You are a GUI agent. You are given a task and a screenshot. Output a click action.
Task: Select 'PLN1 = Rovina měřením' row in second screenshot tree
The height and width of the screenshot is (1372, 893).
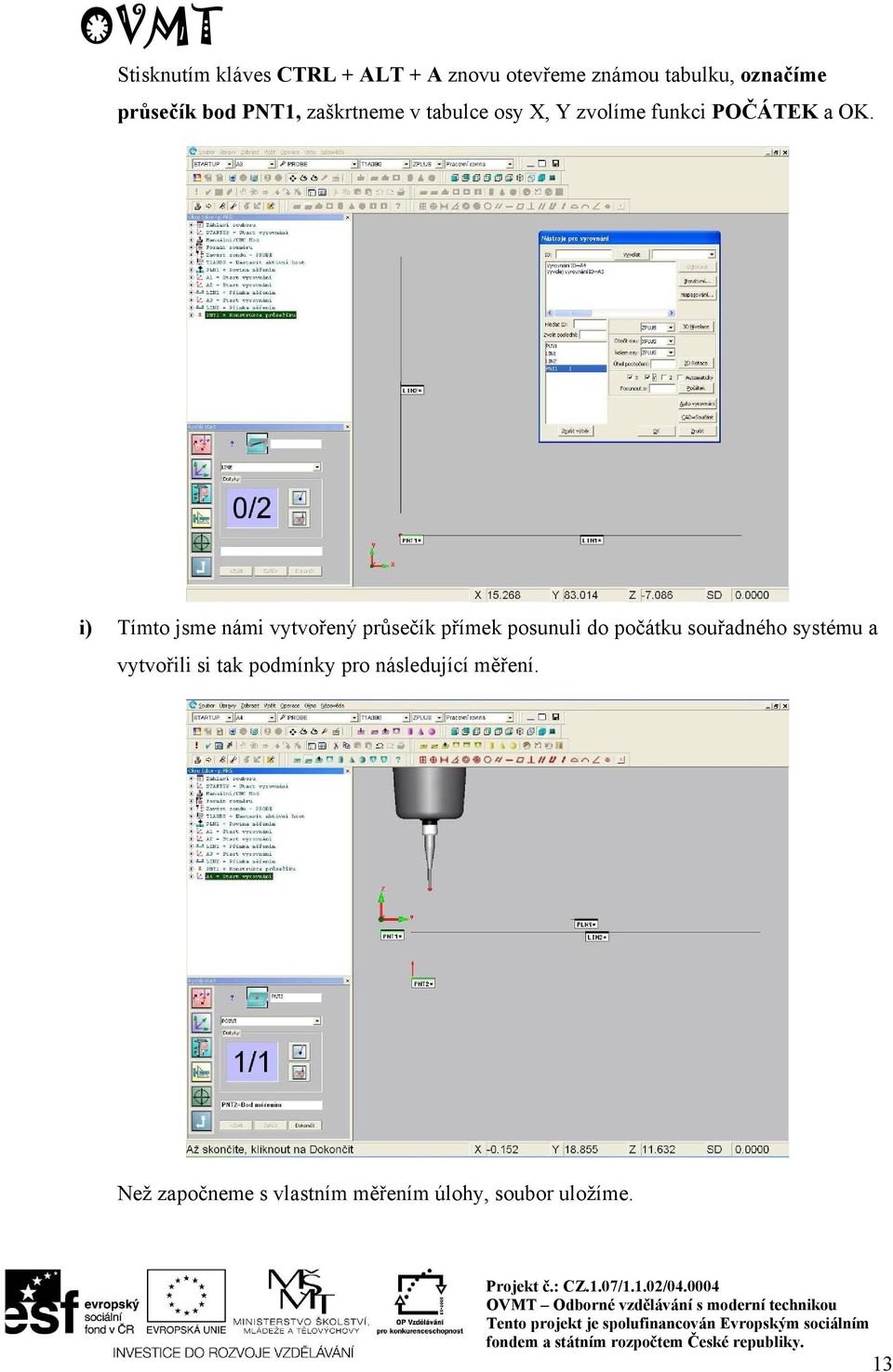(x=240, y=823)
